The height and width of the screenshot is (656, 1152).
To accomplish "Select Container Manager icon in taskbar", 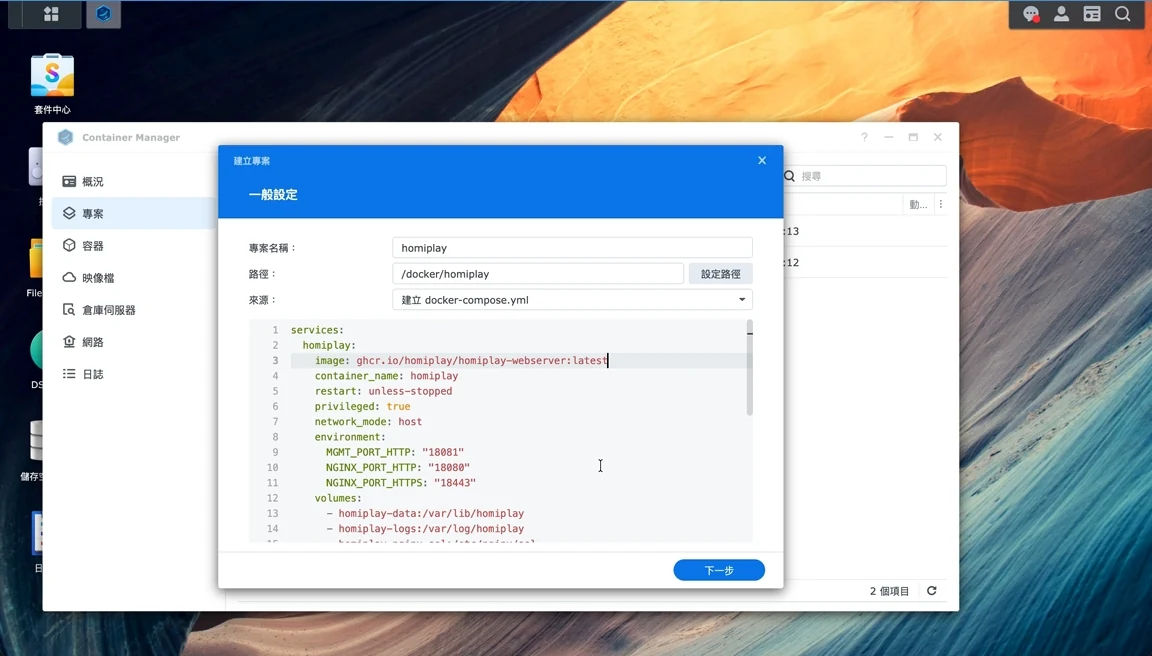I will (104, 14).
